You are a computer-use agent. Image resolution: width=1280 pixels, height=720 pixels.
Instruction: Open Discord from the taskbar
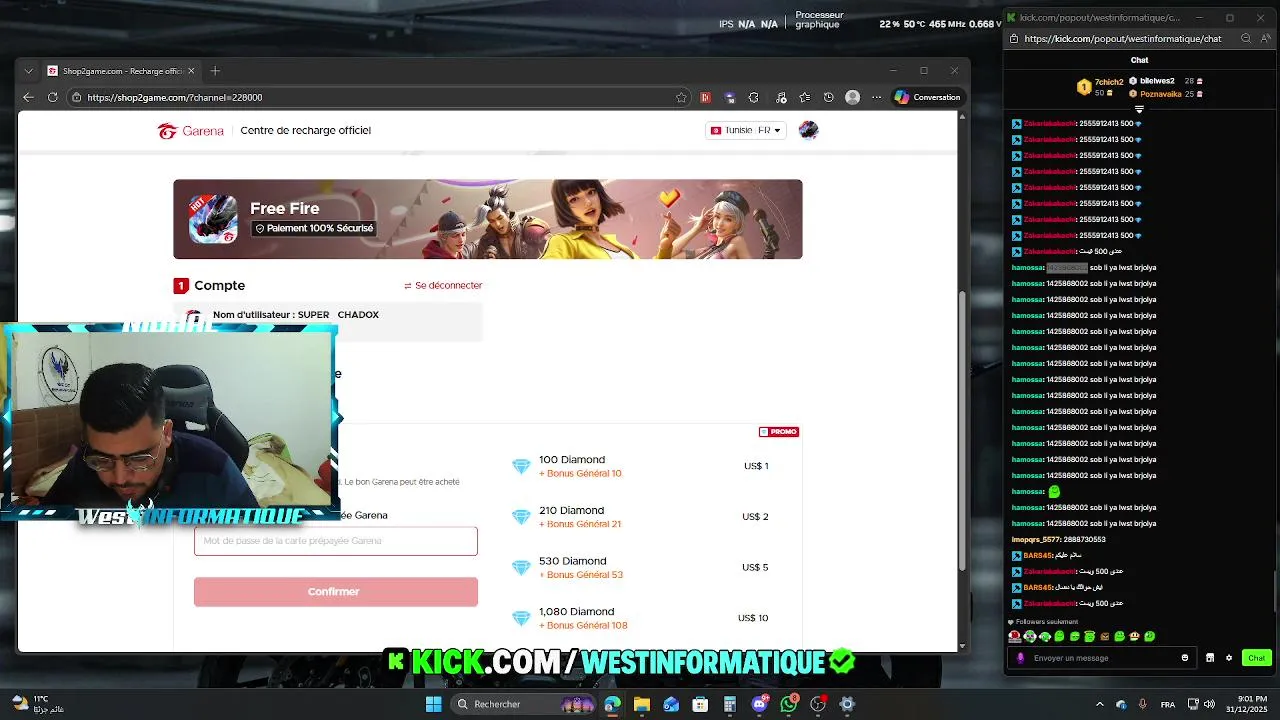759,704
